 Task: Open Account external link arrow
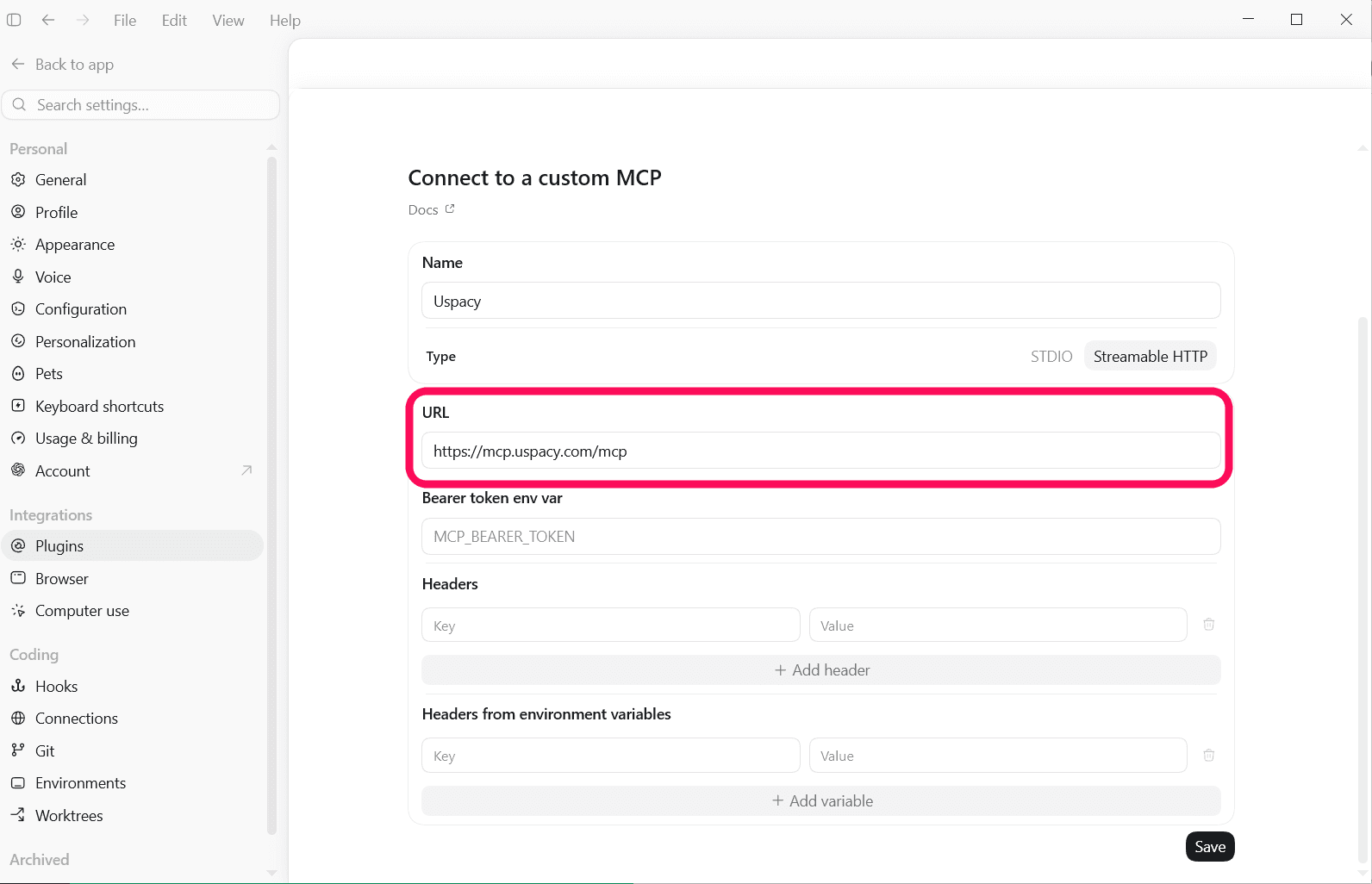246,470
